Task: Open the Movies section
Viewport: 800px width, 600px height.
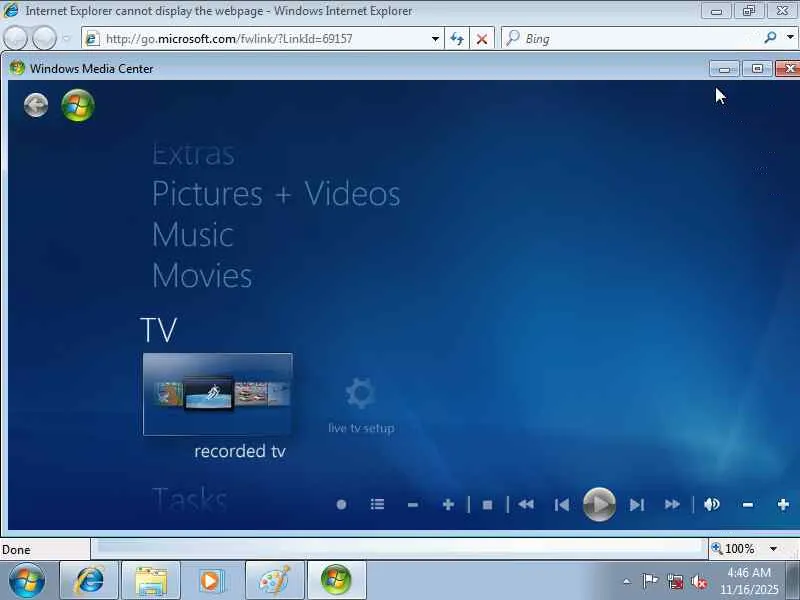Action: pos(202,276)
